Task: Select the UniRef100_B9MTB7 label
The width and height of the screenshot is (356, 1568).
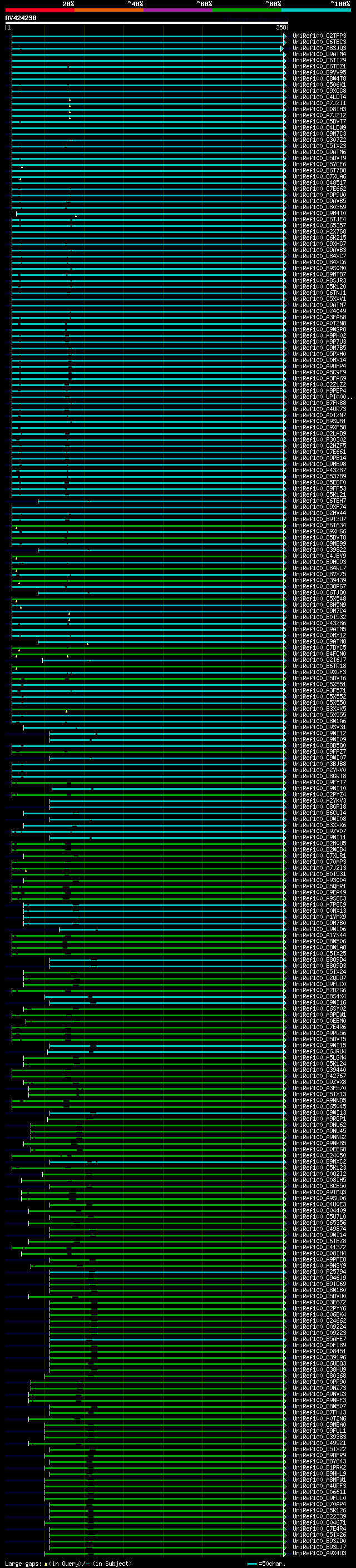Action: 319,275
